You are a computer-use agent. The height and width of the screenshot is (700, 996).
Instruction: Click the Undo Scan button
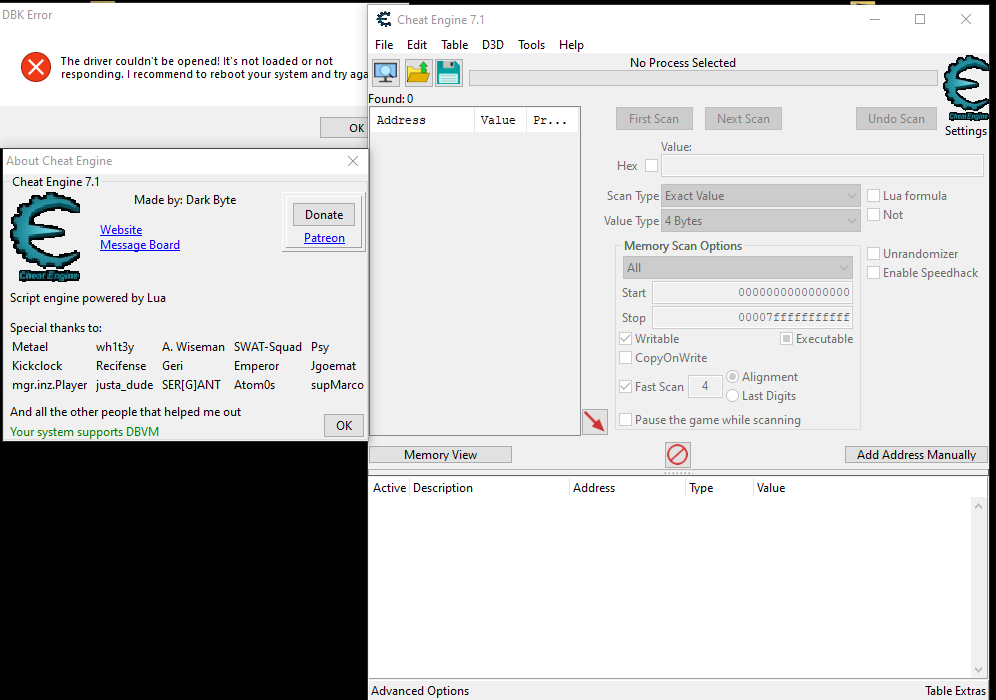(x=896, y=119)
